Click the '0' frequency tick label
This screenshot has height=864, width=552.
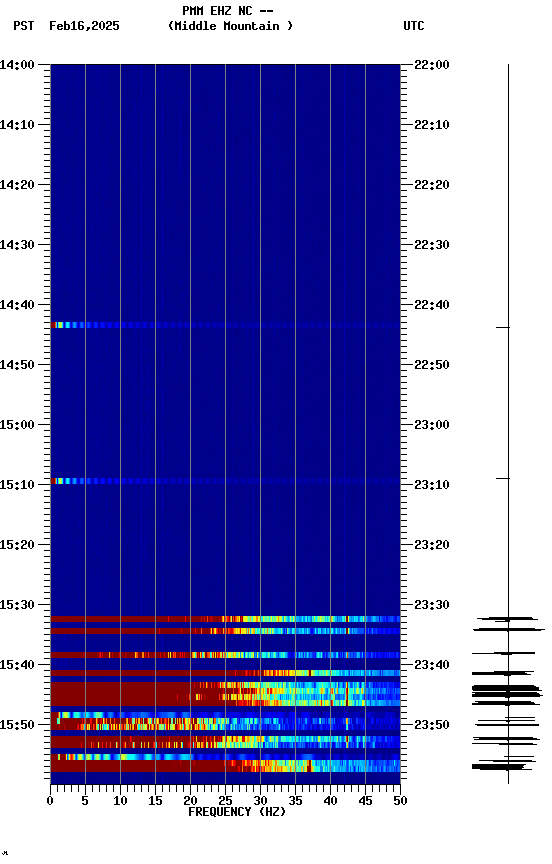tap(50, 801)
